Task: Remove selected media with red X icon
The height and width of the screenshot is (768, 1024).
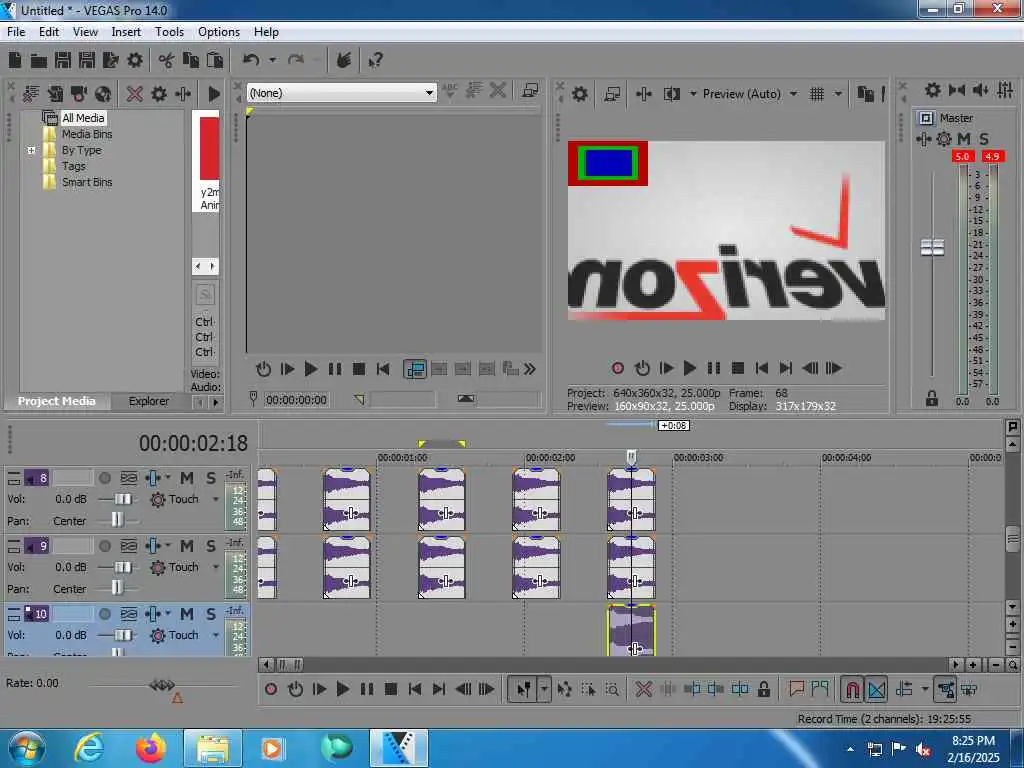Action: click(x=135, y=94)
